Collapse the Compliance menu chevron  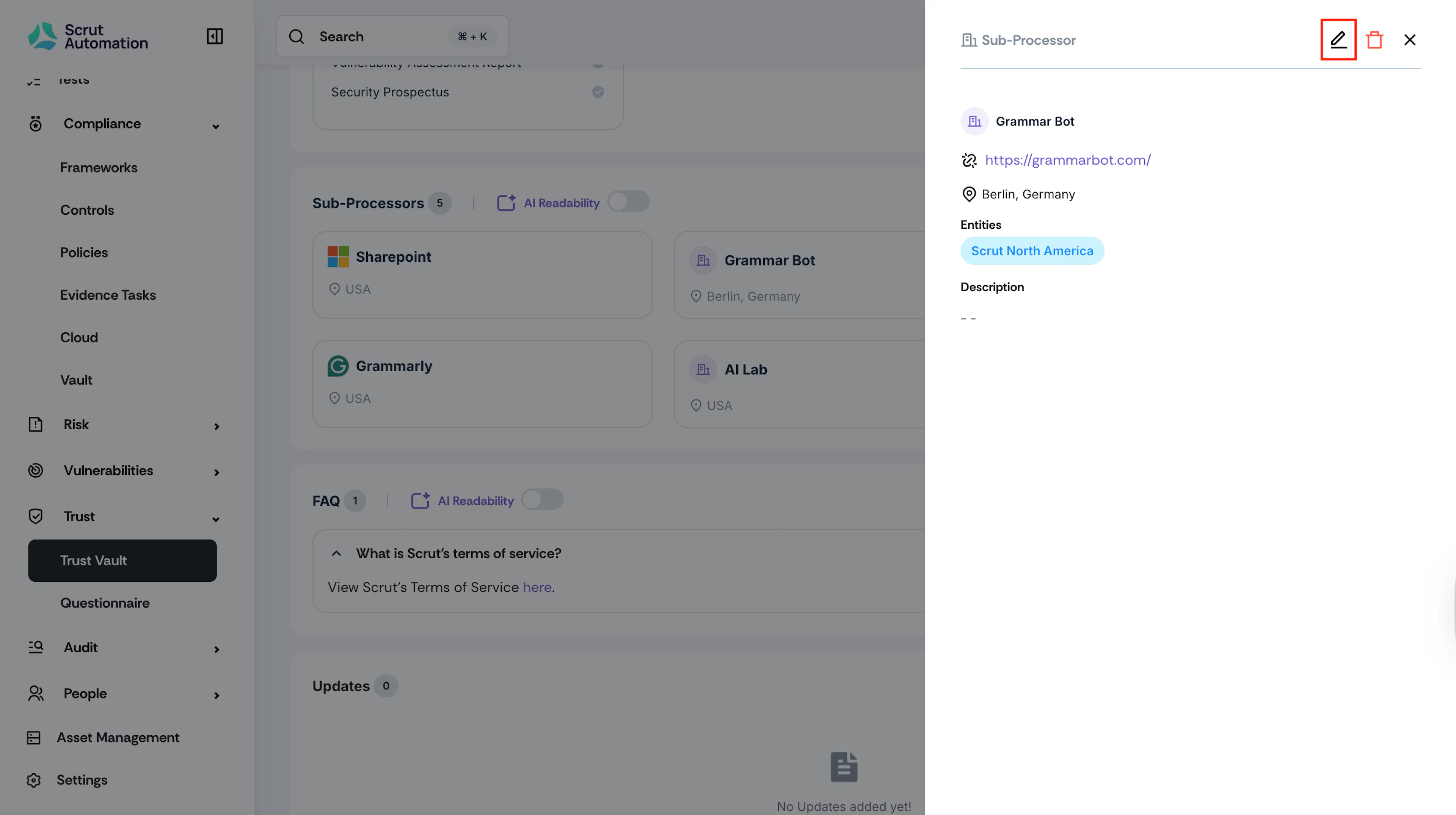[x=216, y=126]
